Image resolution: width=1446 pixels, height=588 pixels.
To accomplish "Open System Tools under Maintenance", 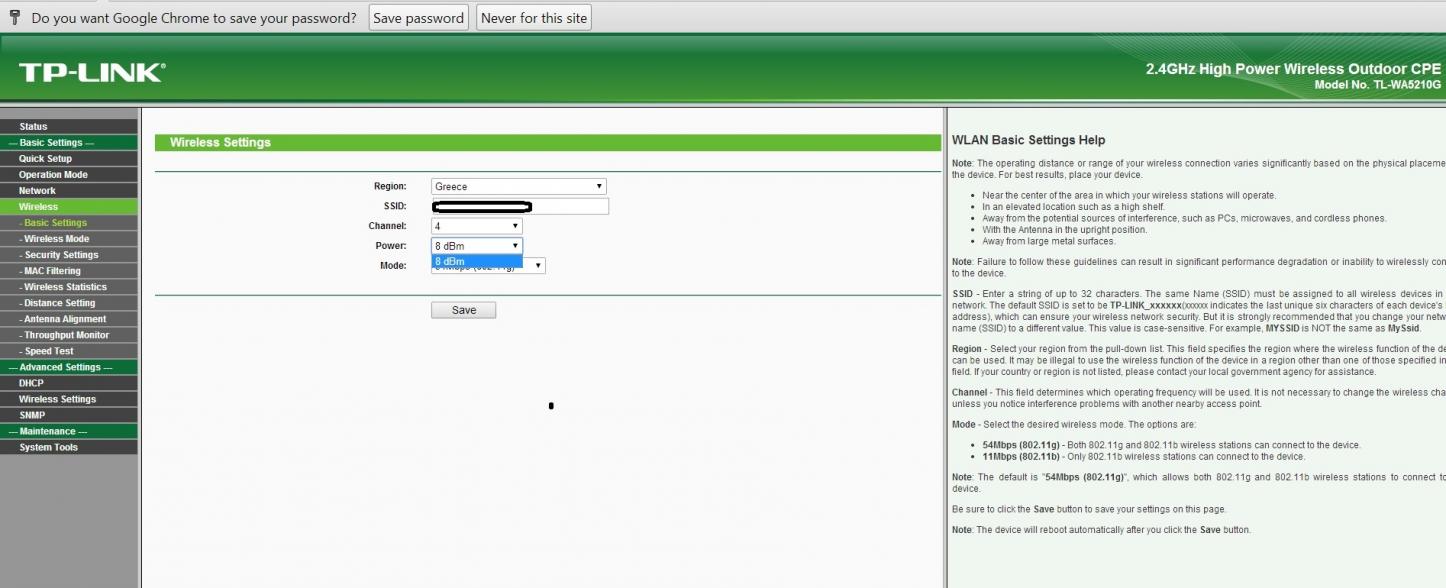I will click(48, 447).
